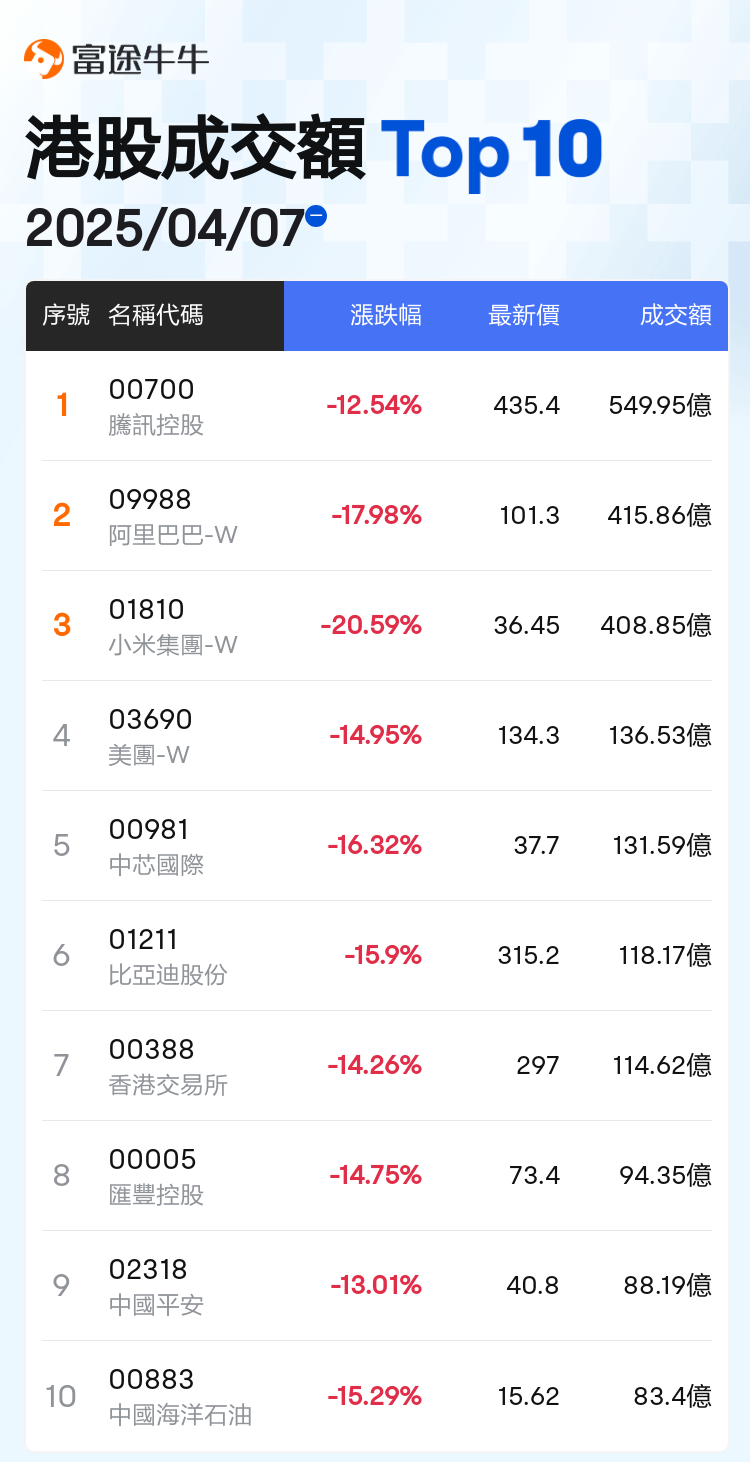The image size is (750, 1462).
Task: Open 中國平安 02318 stock row
Action: point(377,1286)
